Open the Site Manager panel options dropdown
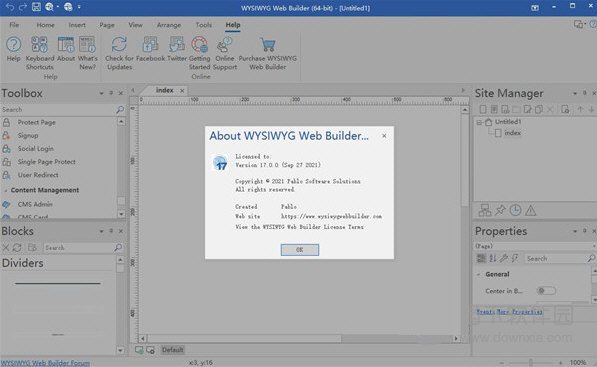The image size is (597, 367). pyautogui.click(x=575, y=93)
